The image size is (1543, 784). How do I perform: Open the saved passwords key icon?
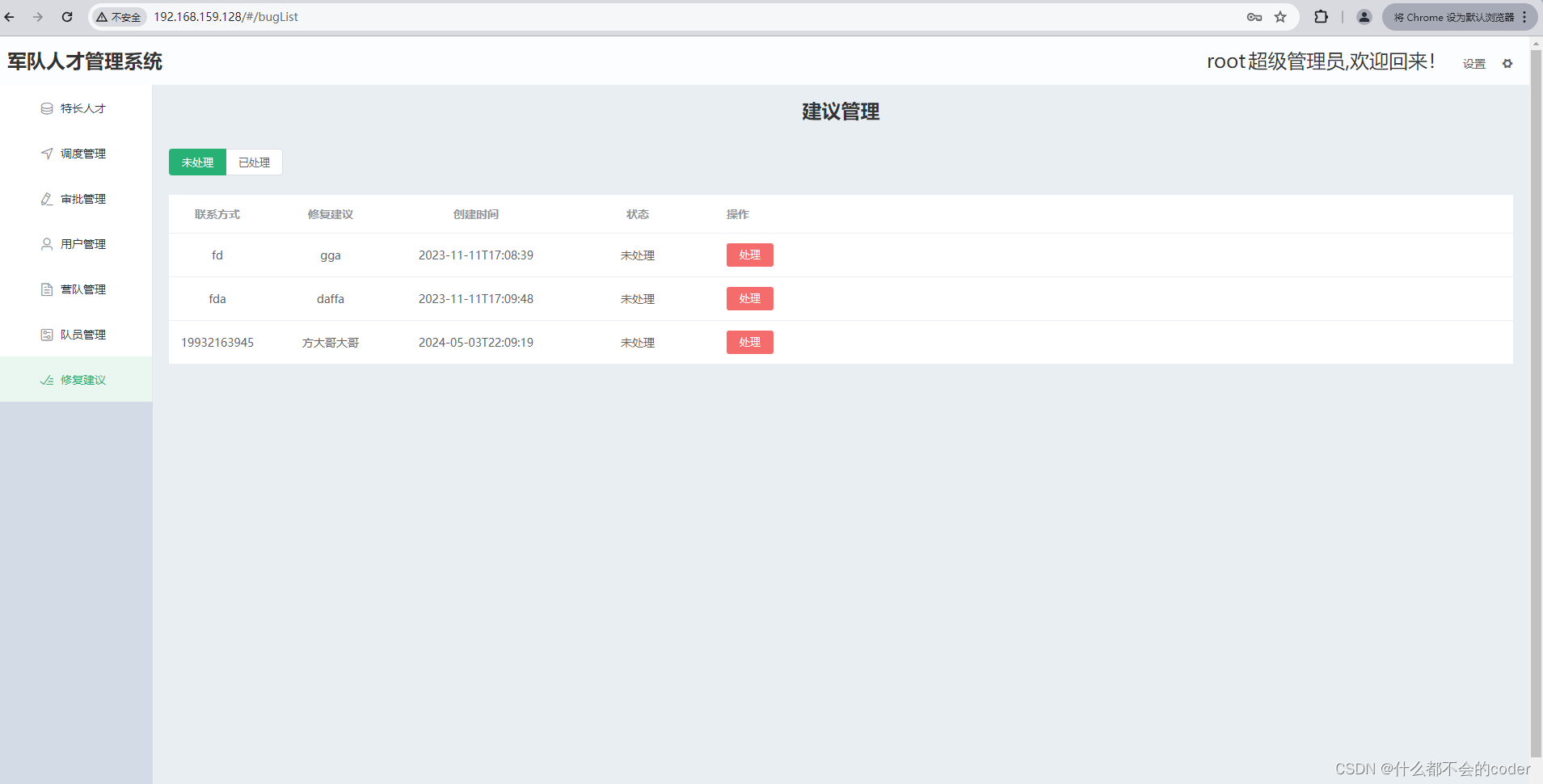[x=1254, y=17]
